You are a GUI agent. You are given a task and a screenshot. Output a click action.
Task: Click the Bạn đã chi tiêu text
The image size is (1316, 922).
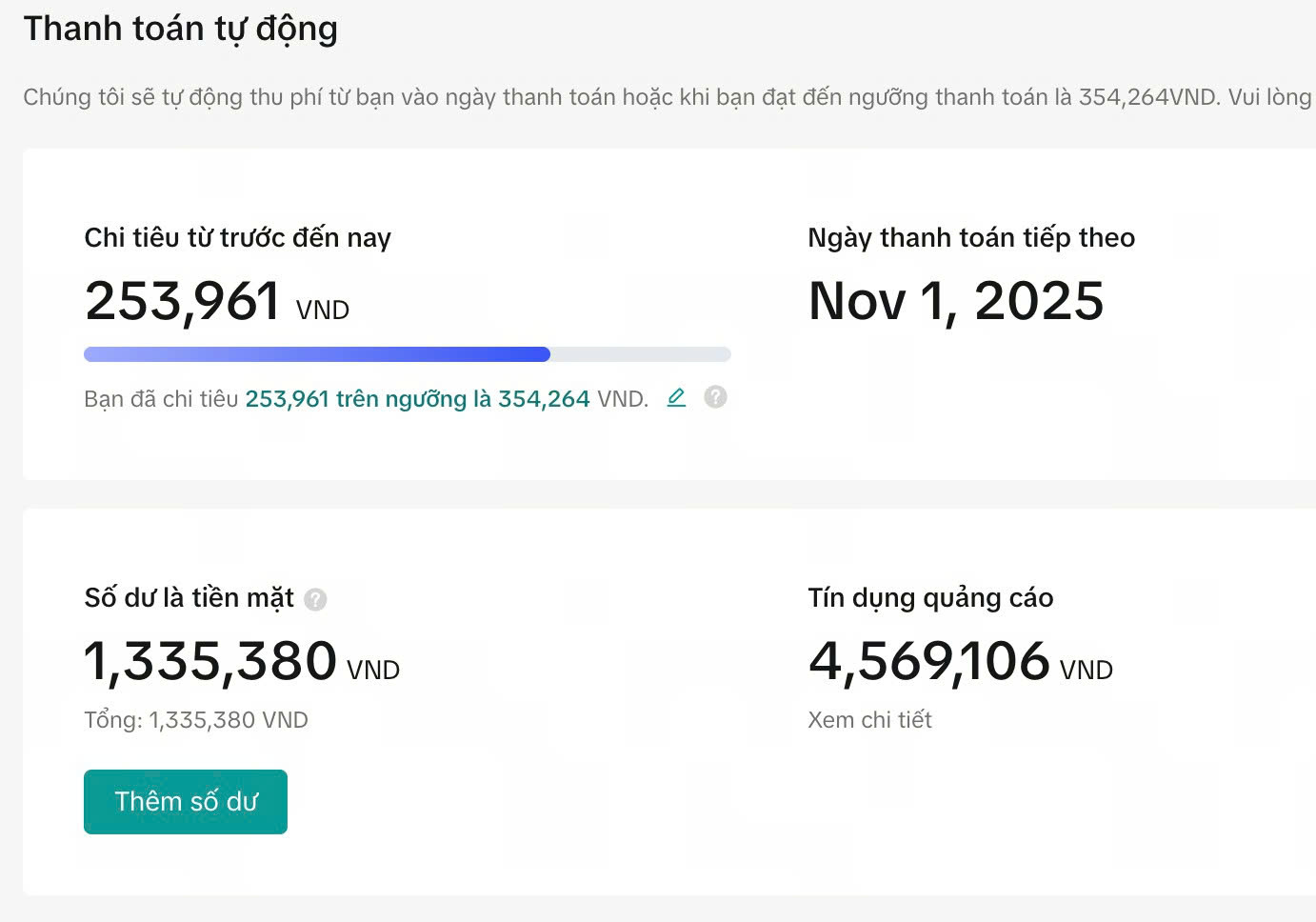click(161, 399)
